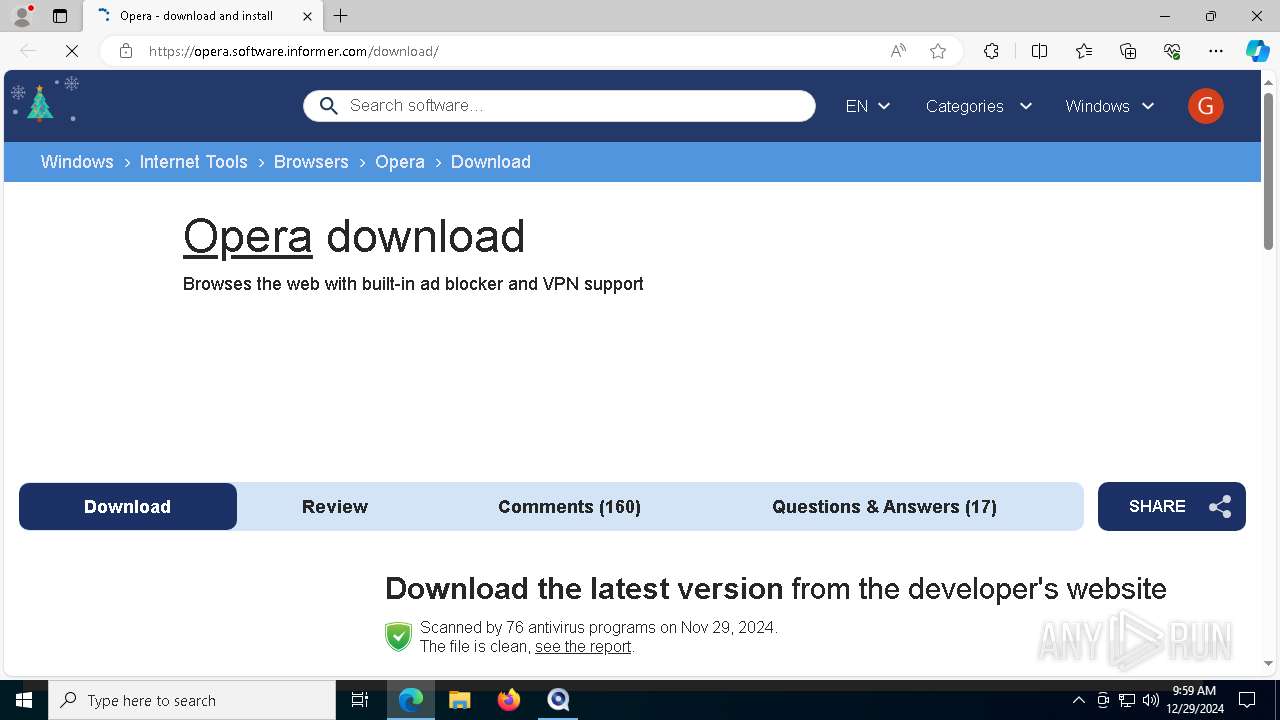The height and width of the screenshot is (720, 1280).
Task: Focus the Search software field
Action: (x=559, y=106)
